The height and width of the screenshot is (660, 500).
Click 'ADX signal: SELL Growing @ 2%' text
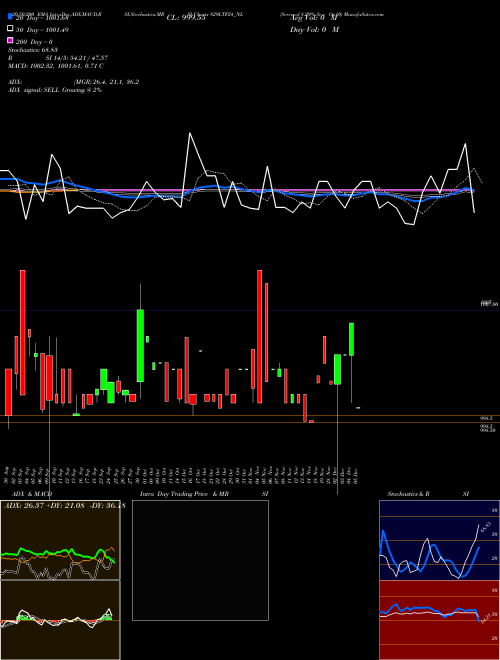coord(55,90)
